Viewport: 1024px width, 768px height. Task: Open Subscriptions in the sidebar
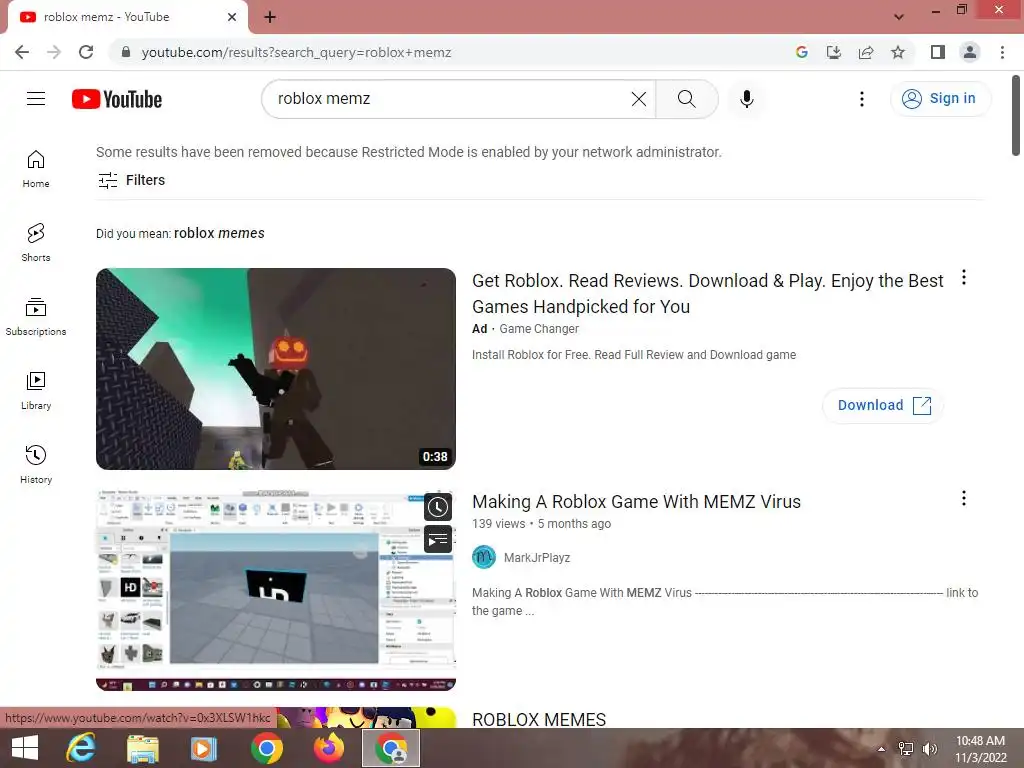(36, 317)
